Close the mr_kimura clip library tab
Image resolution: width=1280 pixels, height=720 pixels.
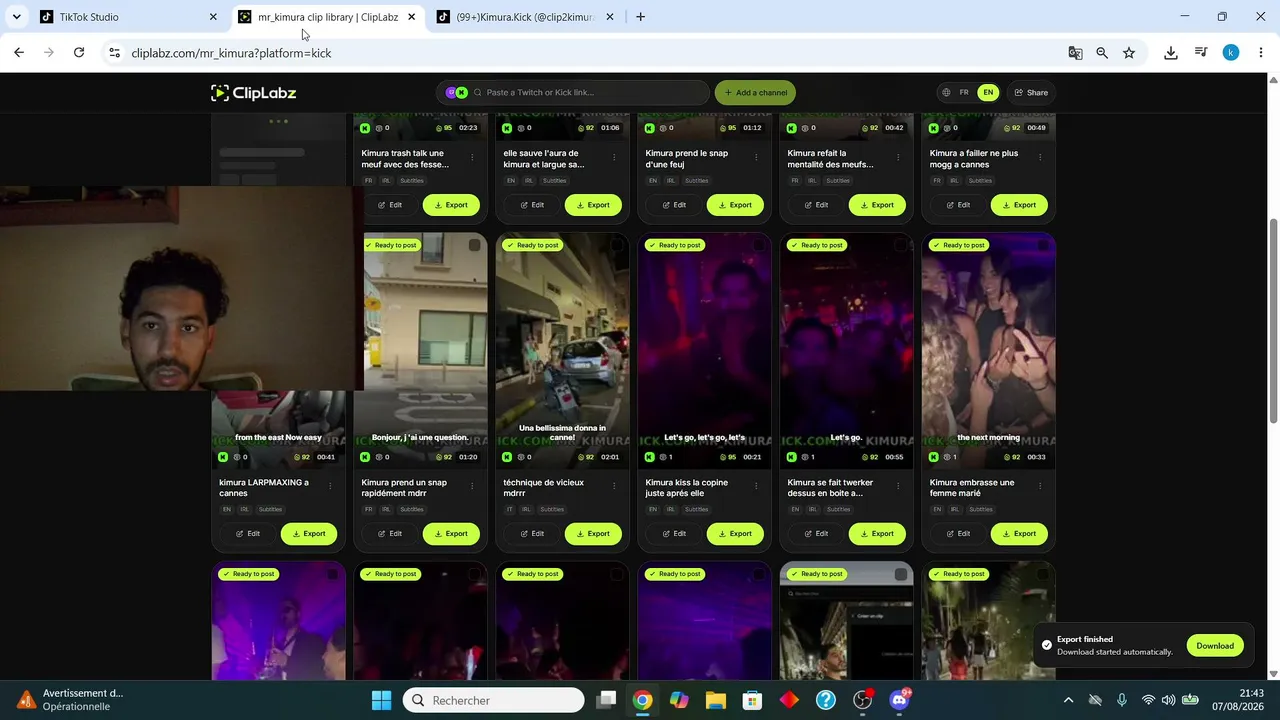(411, 17)
